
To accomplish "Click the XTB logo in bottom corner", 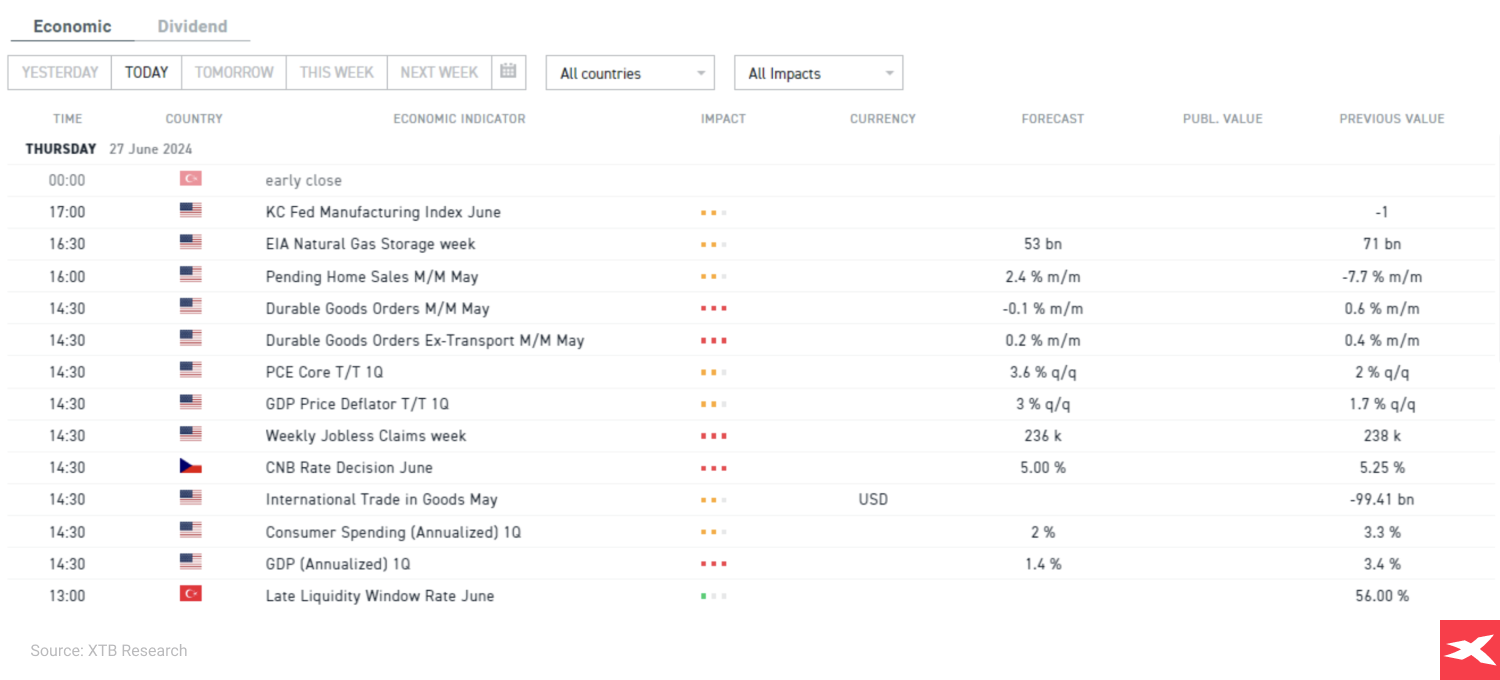I will (x=1469, y=650).
